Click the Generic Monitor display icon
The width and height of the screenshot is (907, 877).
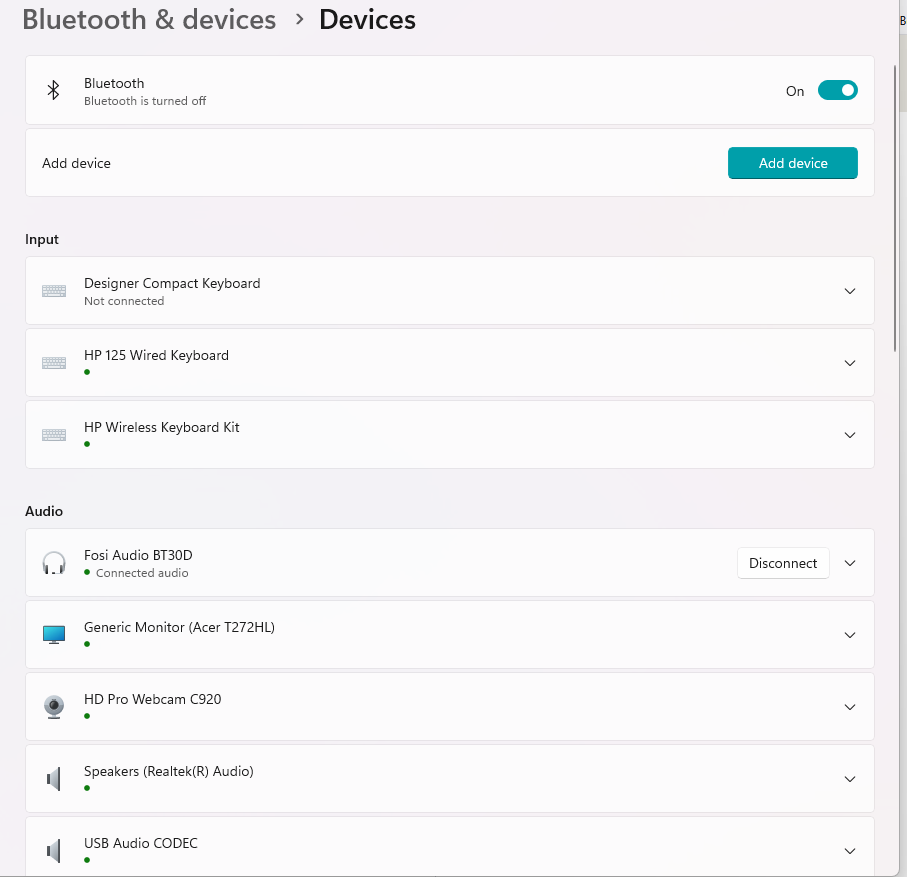tap(54, 635)
